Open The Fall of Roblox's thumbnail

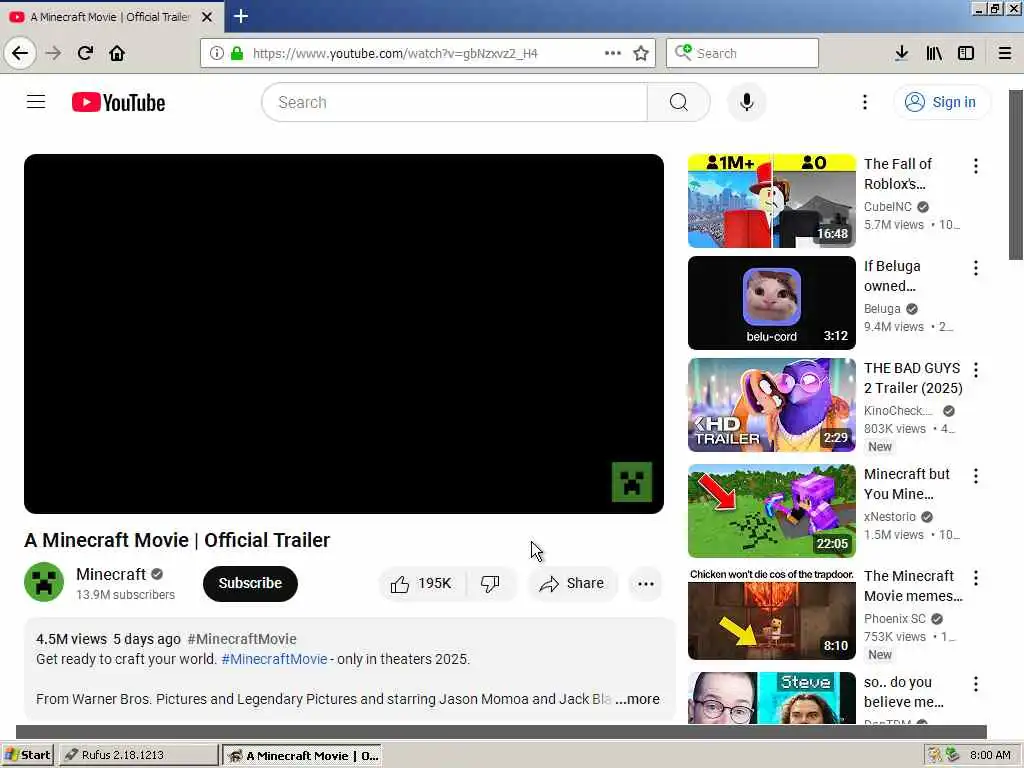[771, 200]
